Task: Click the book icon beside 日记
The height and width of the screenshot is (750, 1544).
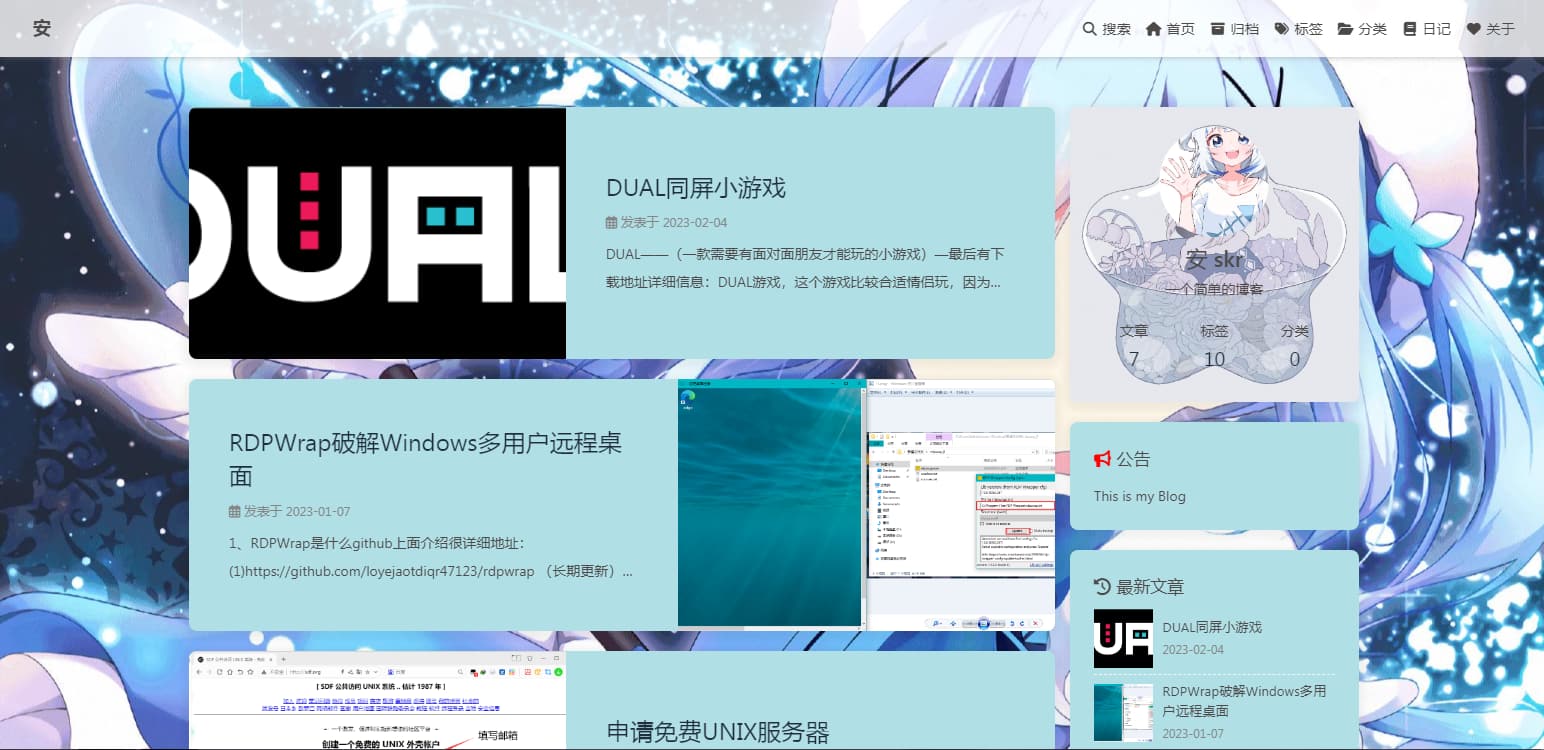Action: click(x=1410, y=29)
